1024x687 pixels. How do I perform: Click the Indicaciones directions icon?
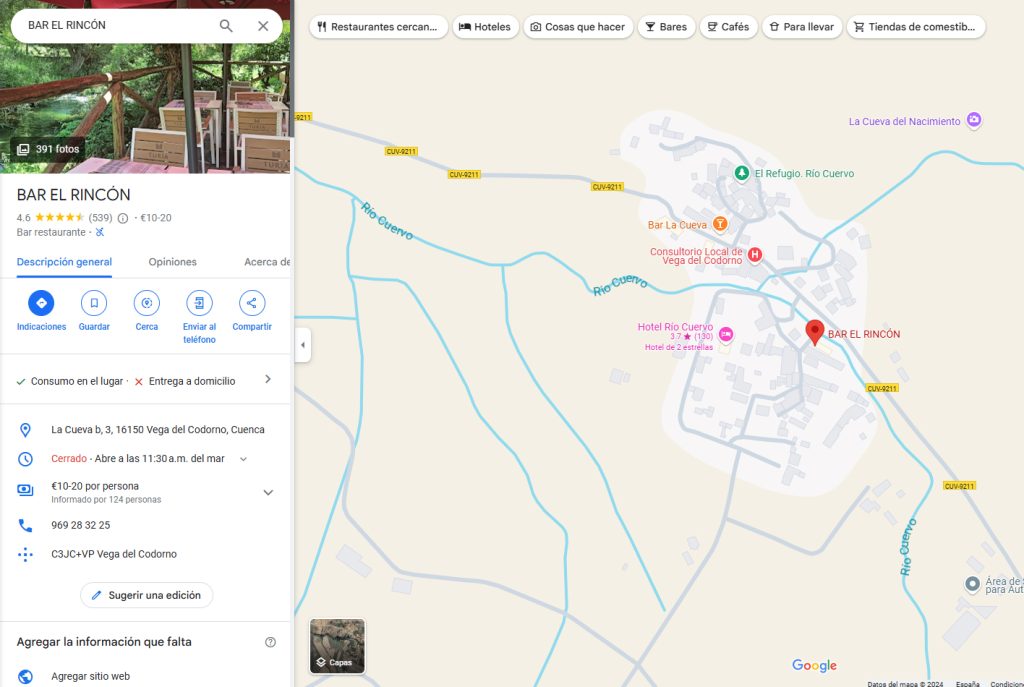coord(41,303)
